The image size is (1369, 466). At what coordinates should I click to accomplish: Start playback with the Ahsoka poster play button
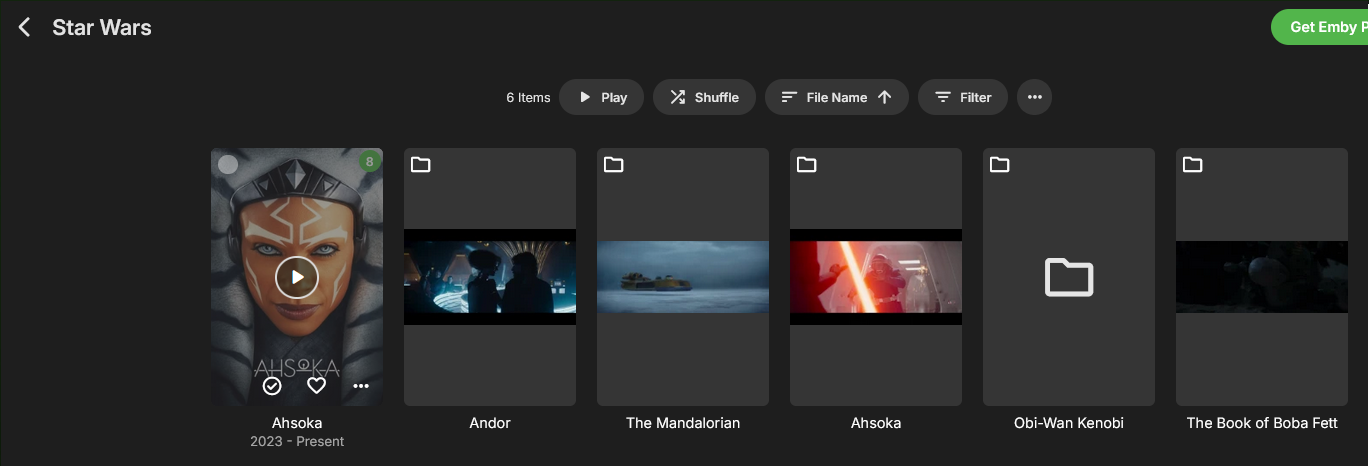coord(297,277)
